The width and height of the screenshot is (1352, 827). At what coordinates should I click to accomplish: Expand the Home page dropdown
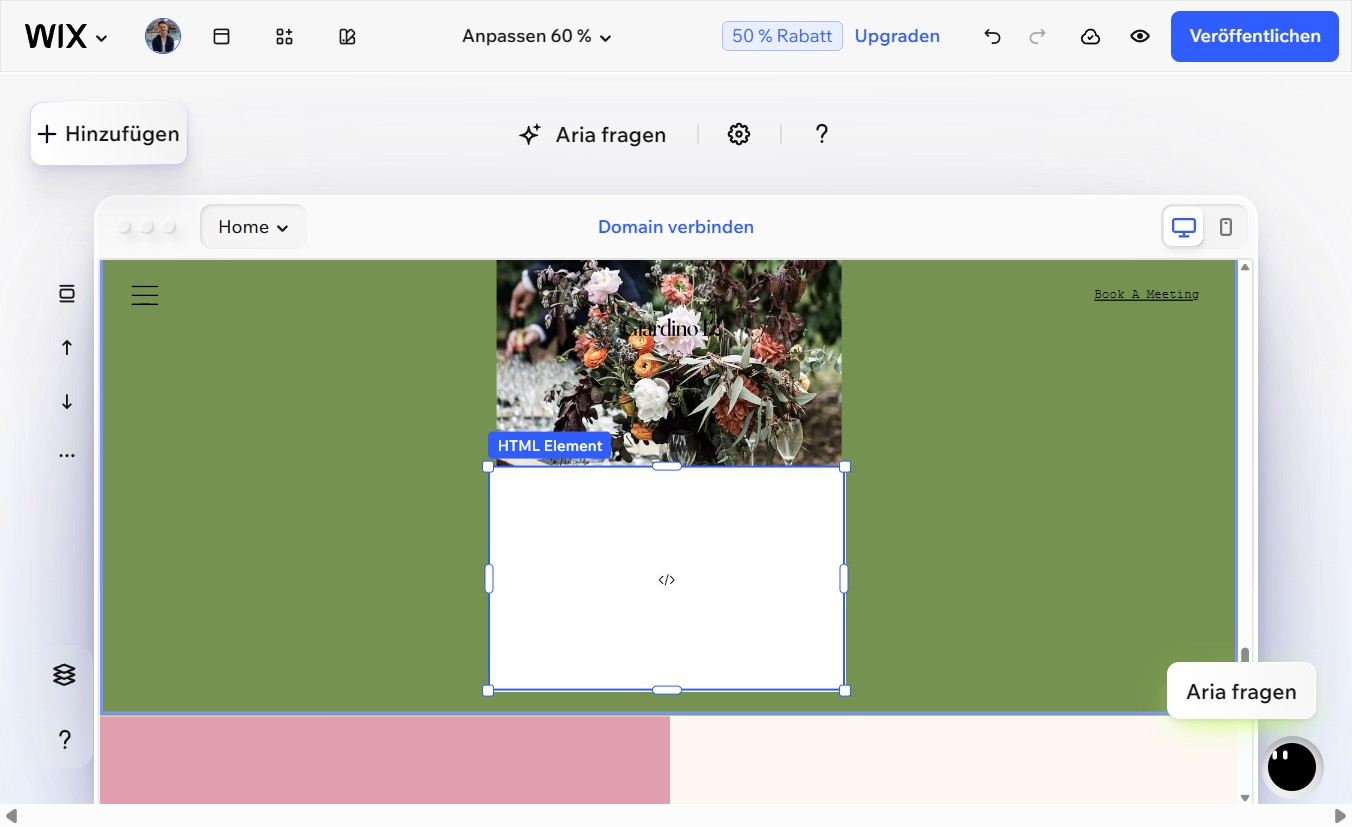coord(253,227)
